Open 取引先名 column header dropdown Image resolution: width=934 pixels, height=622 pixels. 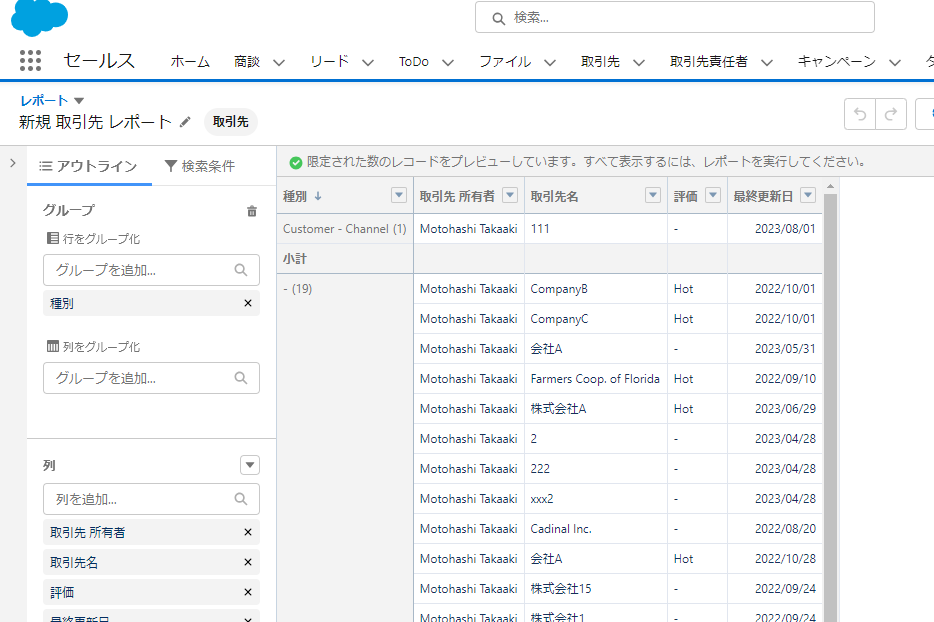click(653, 195)
